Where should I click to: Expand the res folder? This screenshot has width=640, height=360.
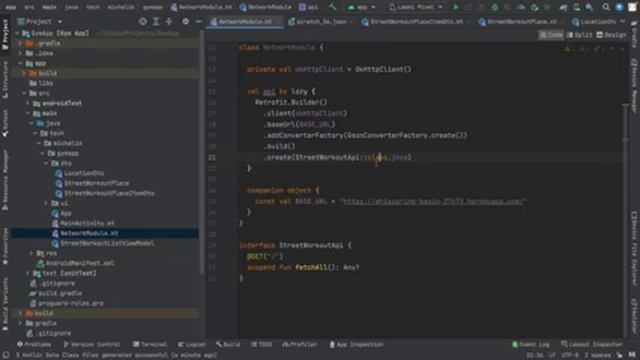point(31,253)
